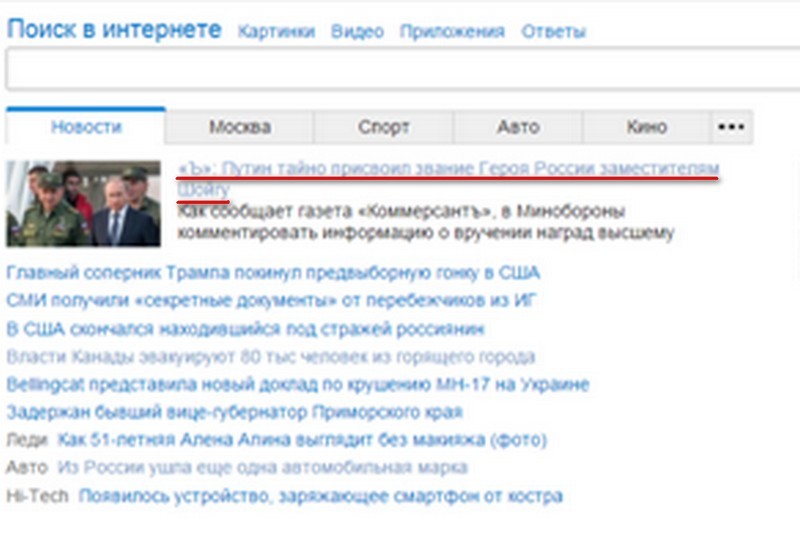Select the Новости tab
The width and height of the screenshot is (800, 534).
tap(86, 127)
